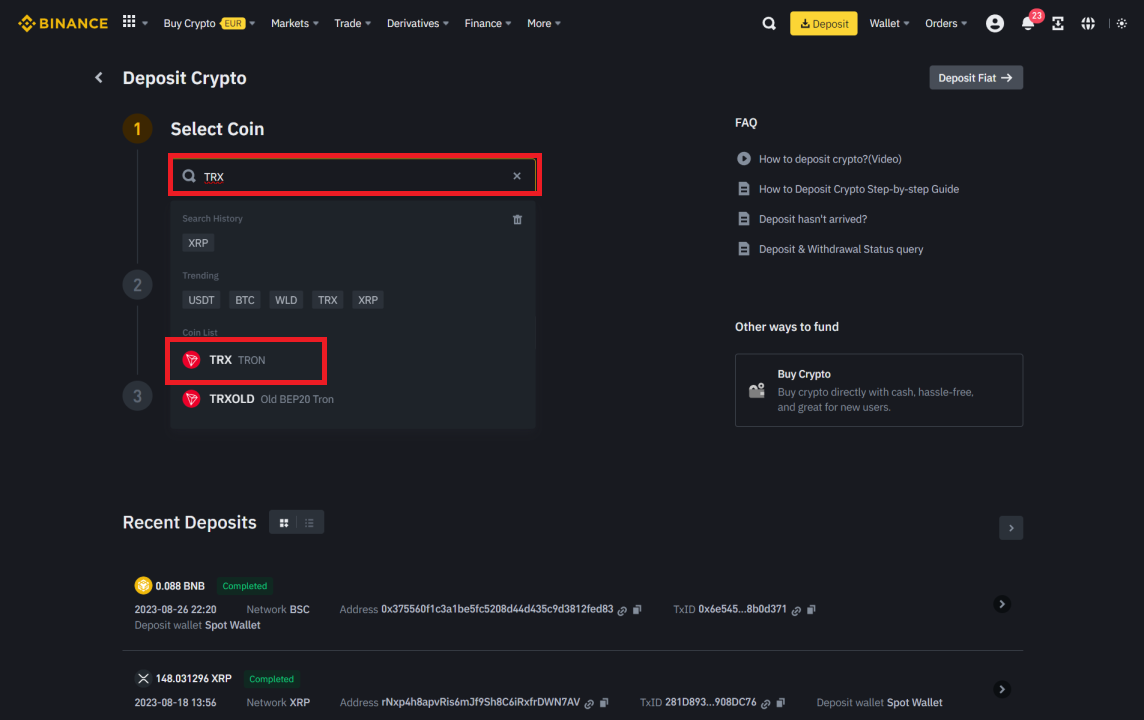1144x720 pixels.
Task: Copy the BNB deposit TxID
Action: (x=811, y=610)
